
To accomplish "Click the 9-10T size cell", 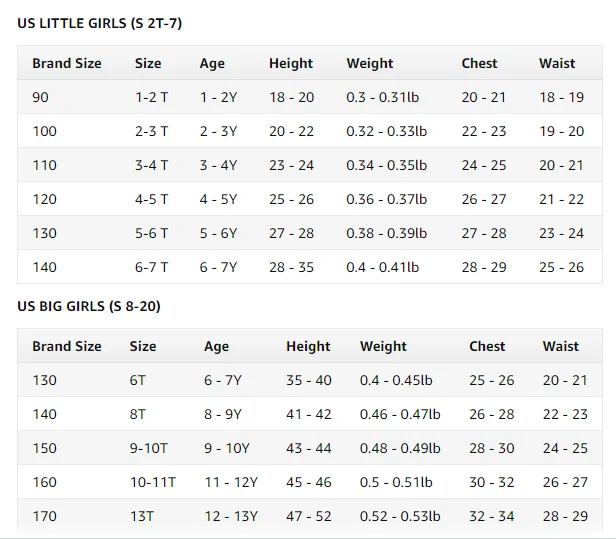I will pyautogui.click(x=150, y=448).
